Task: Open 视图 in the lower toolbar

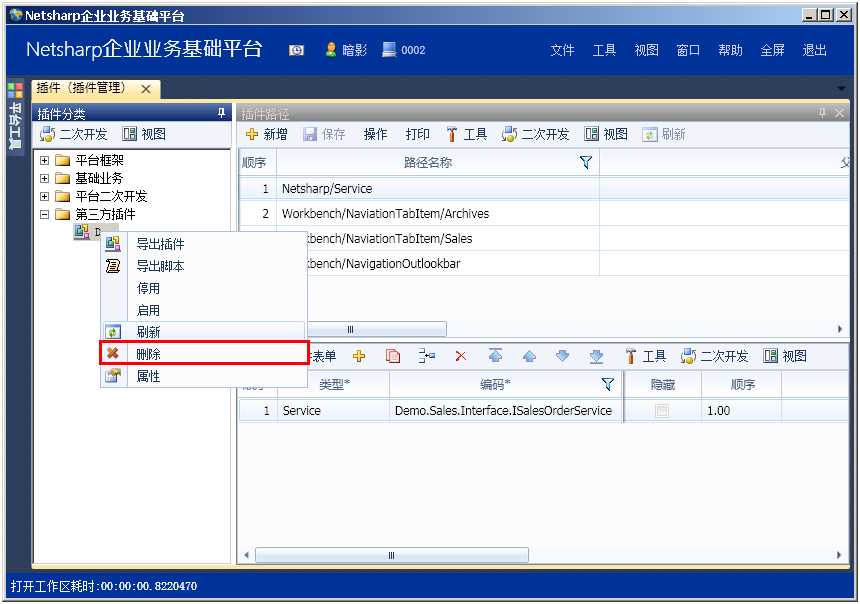Action: [785, 356]
